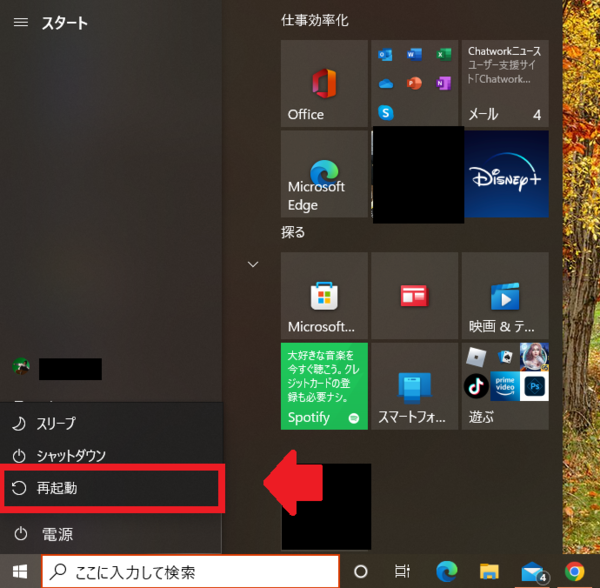Screen dimensions: 600x588
Task: Open Photoshop icon in the 遊ぶ folder tile
Action: 534,386
